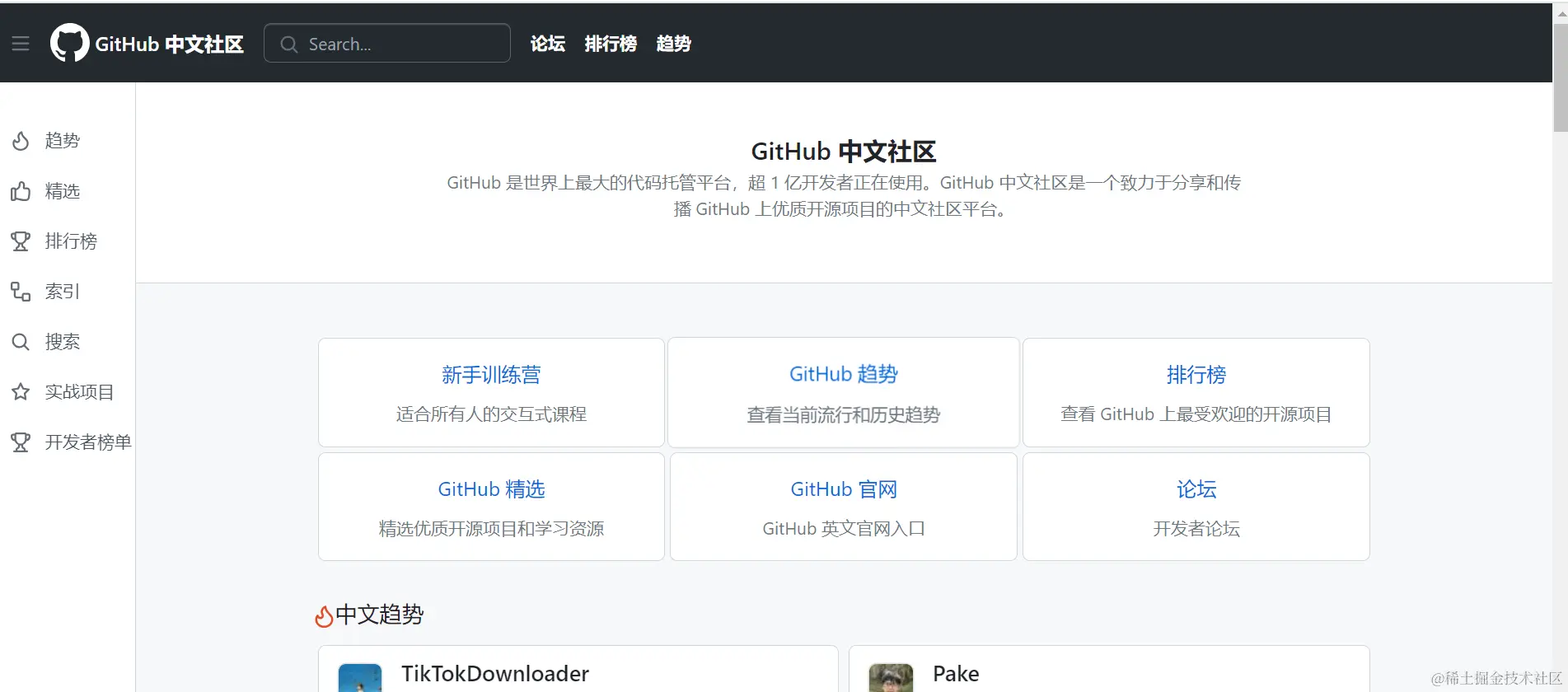Click the thumbs-up icon beside 精选
Viewport: 1568px width, 692px height.
(x=21, y=191)
